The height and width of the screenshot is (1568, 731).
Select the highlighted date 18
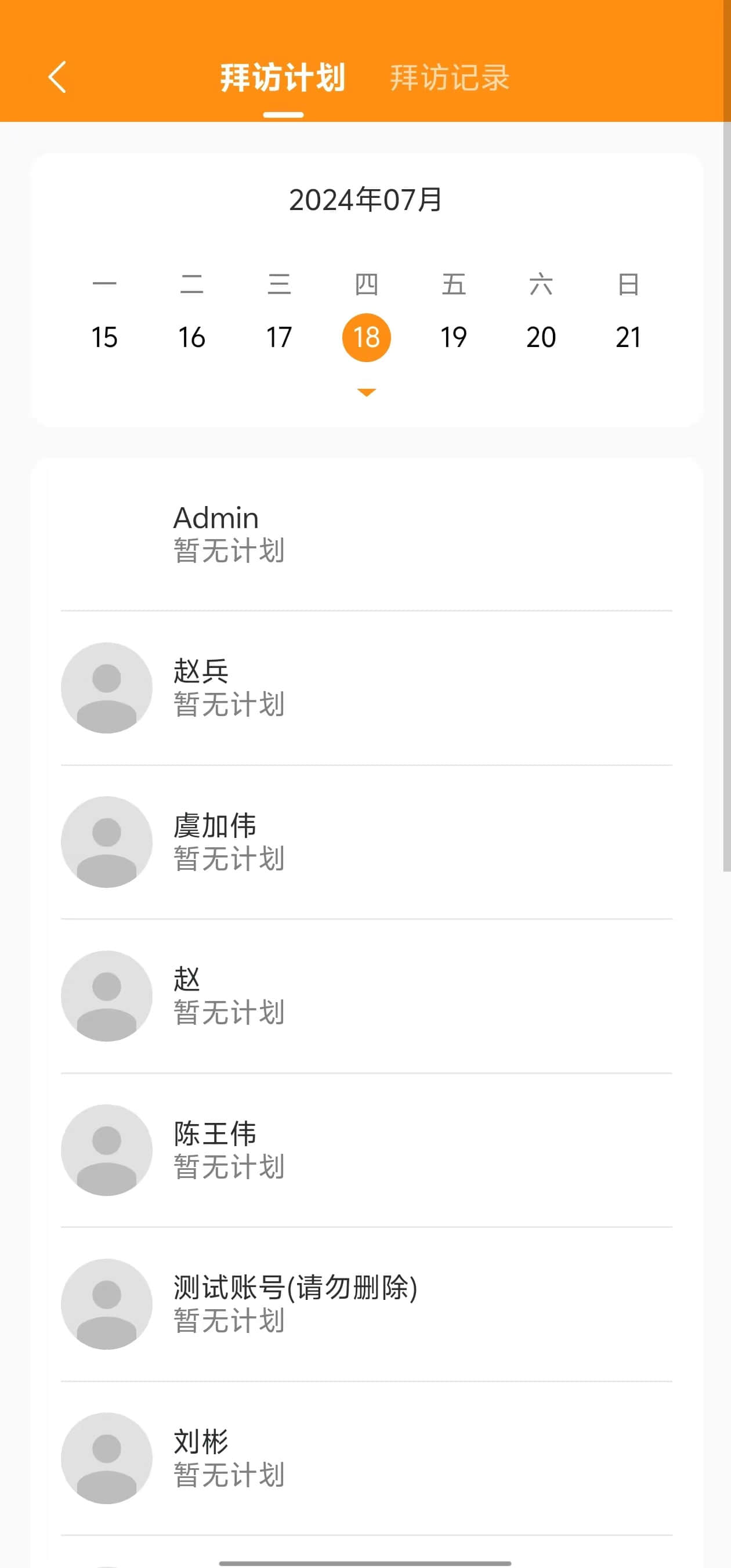click(367, 337)
